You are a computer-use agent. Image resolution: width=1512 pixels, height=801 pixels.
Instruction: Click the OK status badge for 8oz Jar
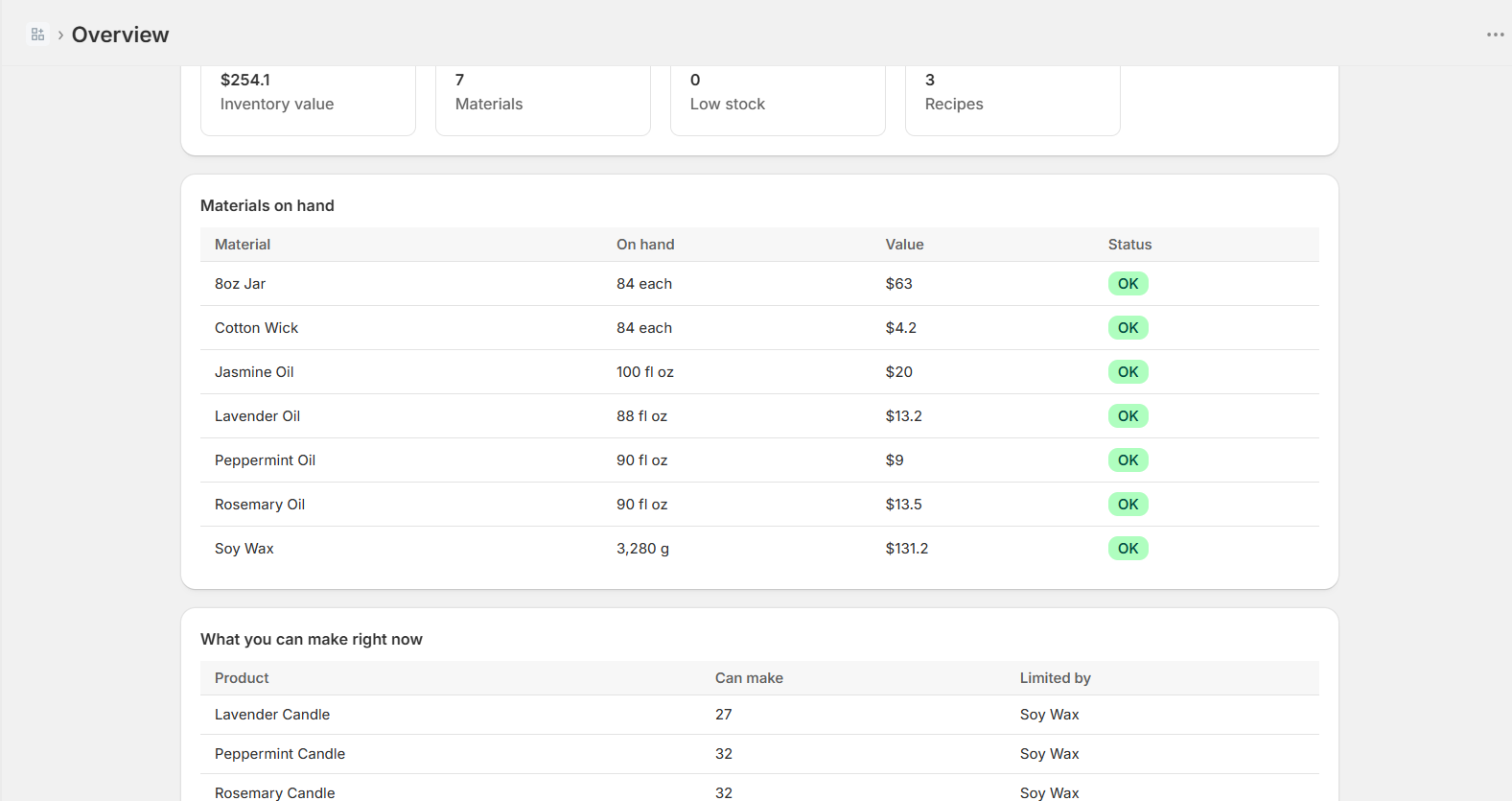coord(1128,284)
